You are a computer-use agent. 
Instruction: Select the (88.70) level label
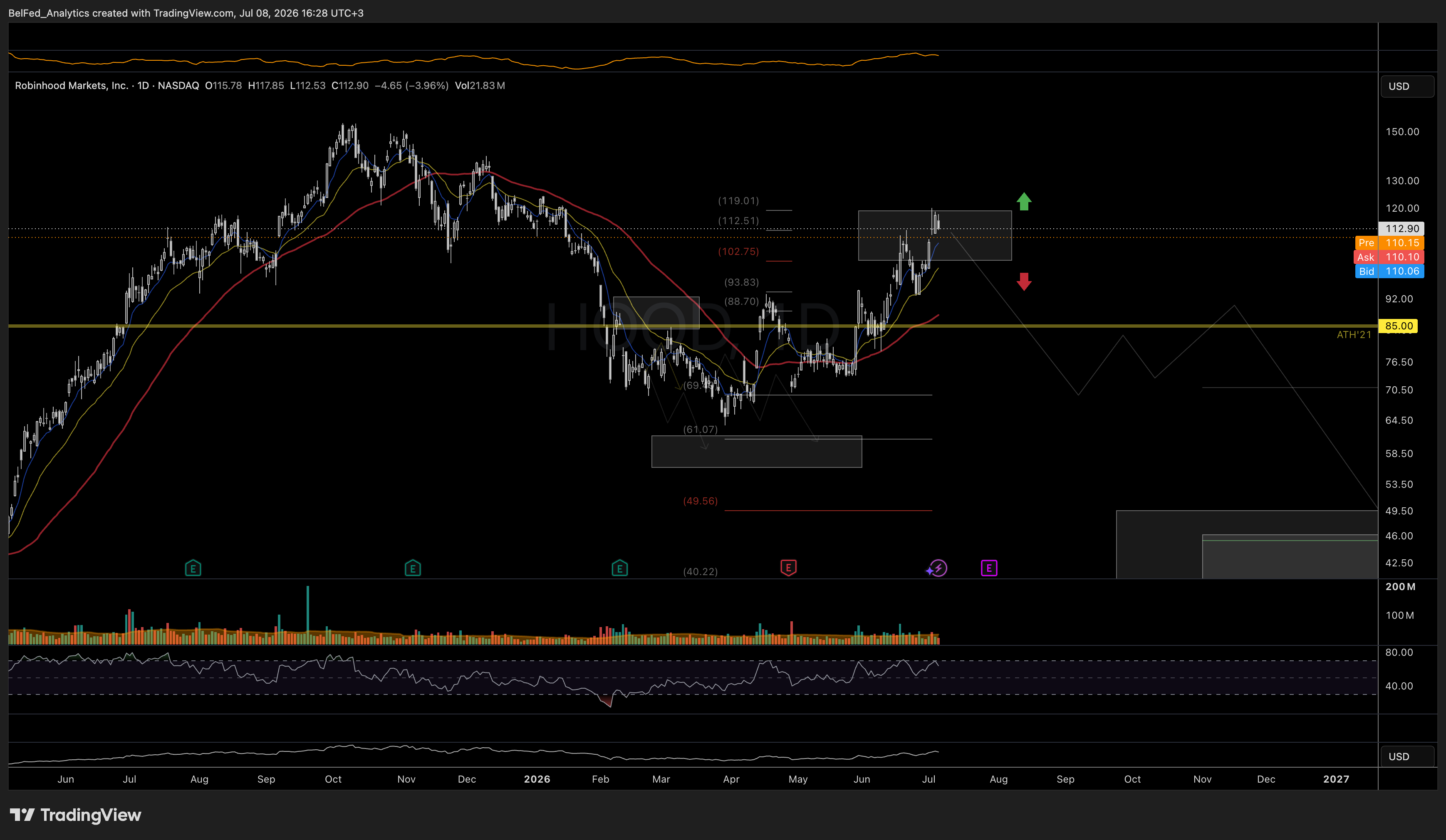[741, 301]
